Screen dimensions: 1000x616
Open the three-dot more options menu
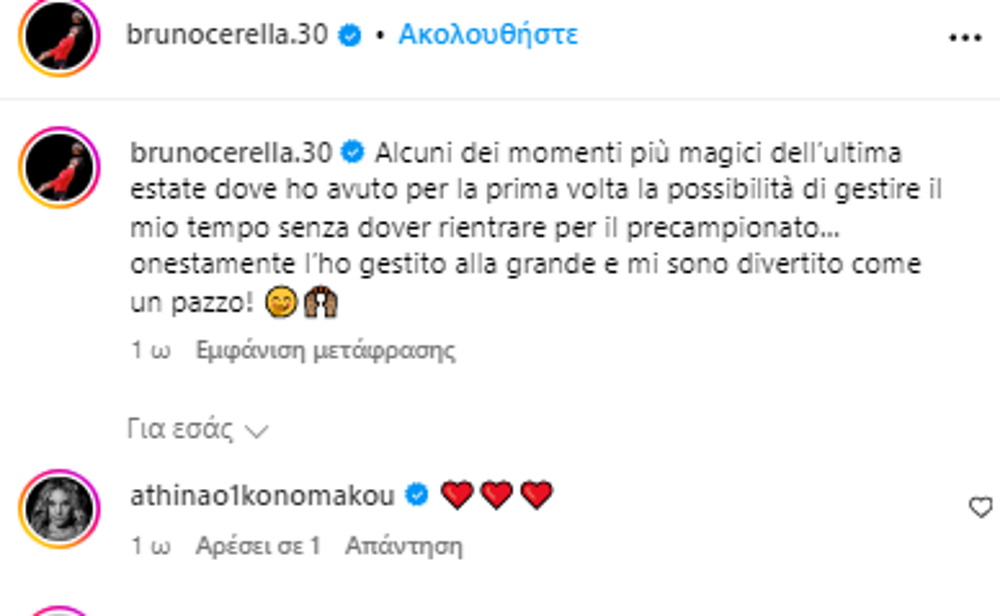965,38
